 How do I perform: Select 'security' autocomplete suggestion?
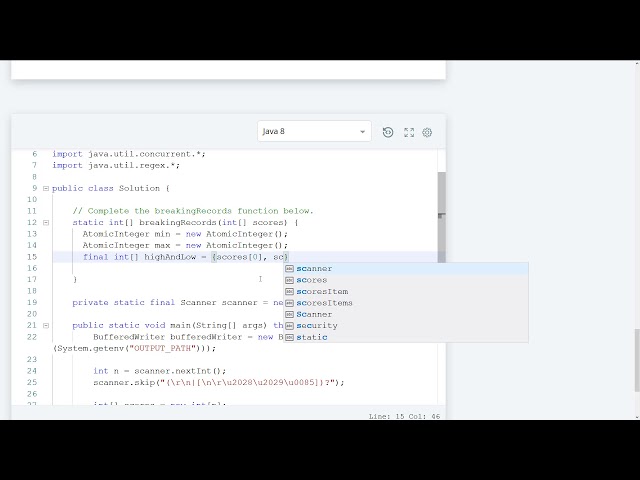pos(406,326)
